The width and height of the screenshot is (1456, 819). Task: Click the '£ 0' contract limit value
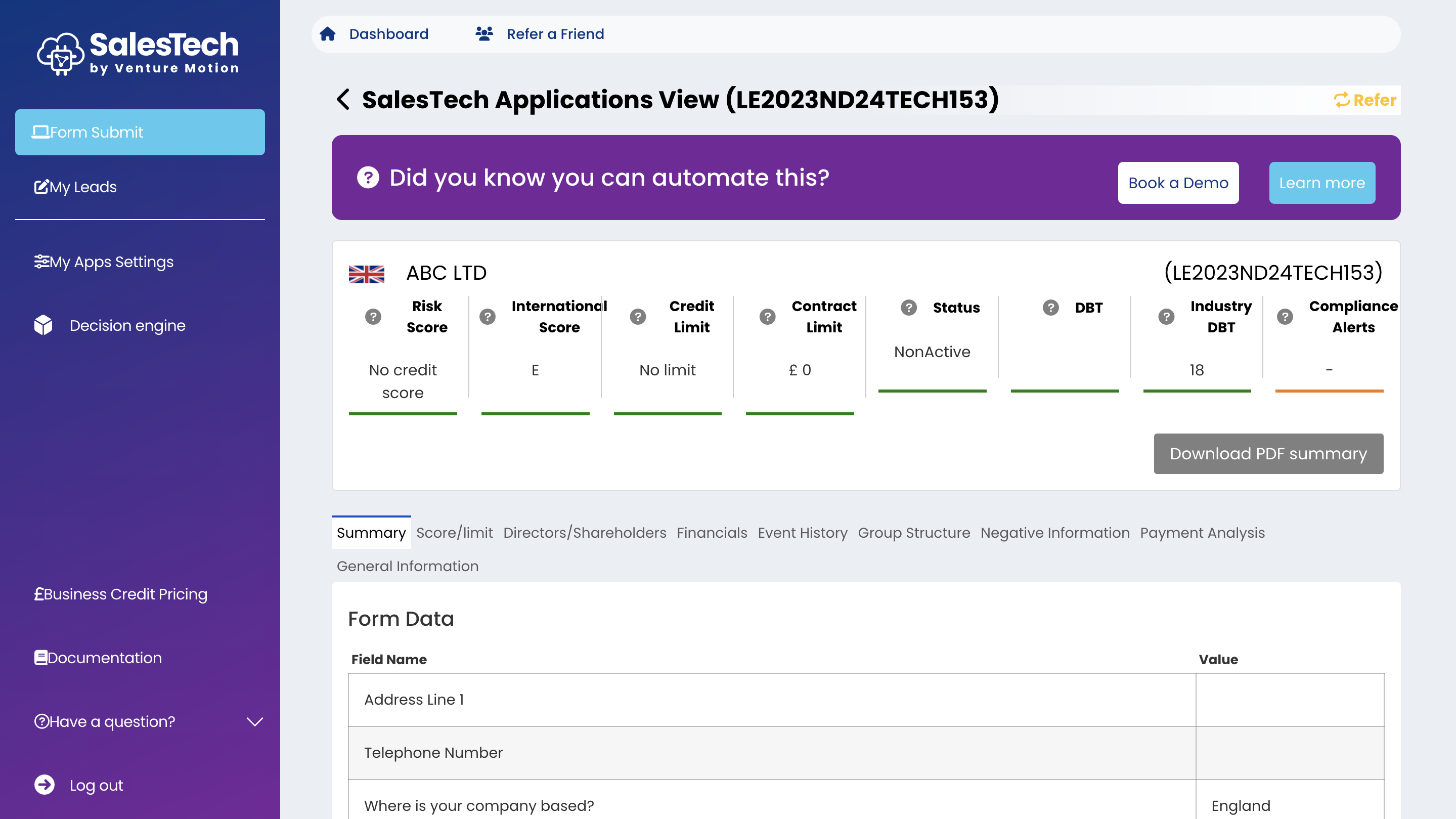point(800,370)
